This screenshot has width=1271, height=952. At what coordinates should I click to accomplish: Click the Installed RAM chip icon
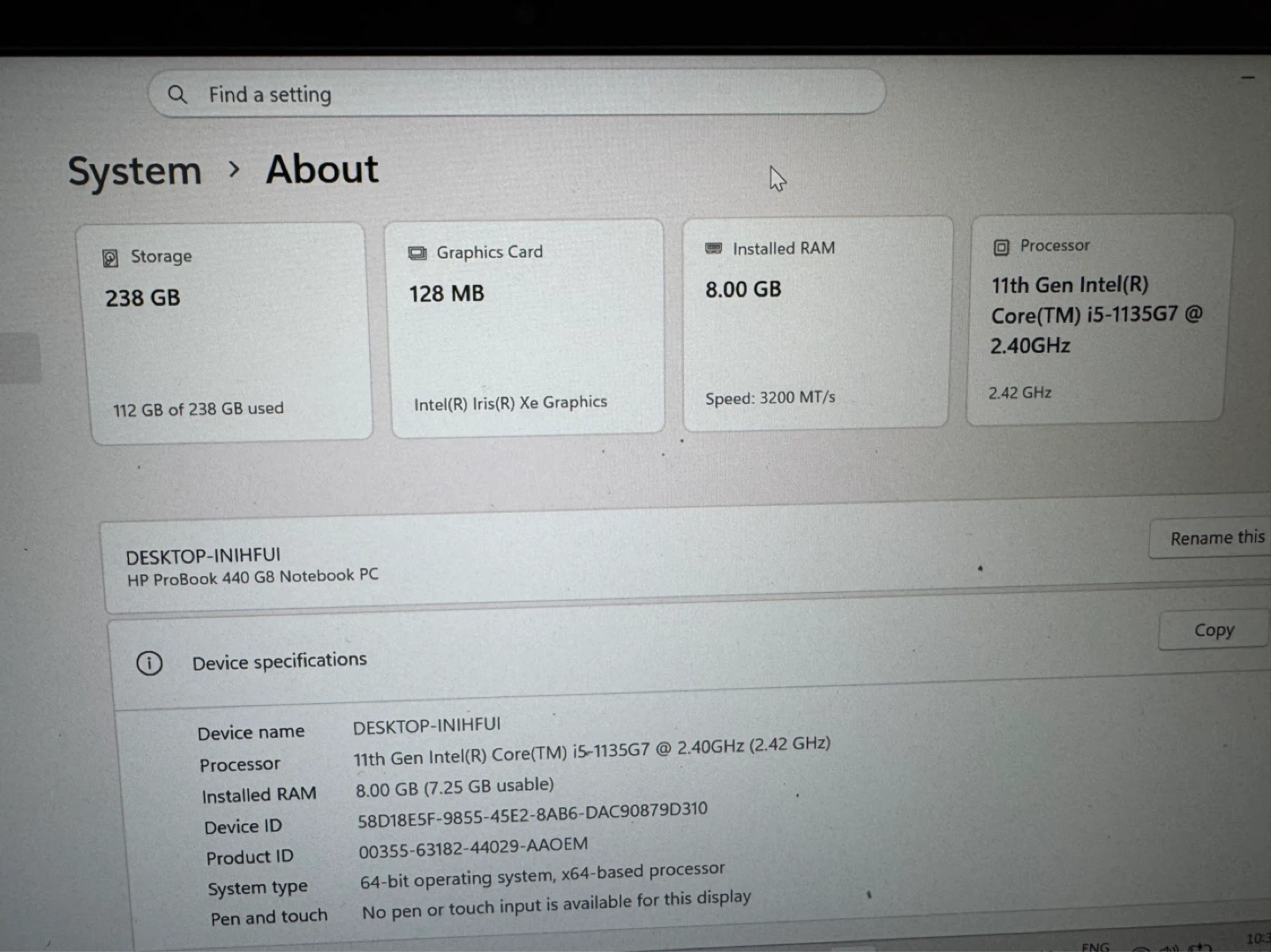713,249
